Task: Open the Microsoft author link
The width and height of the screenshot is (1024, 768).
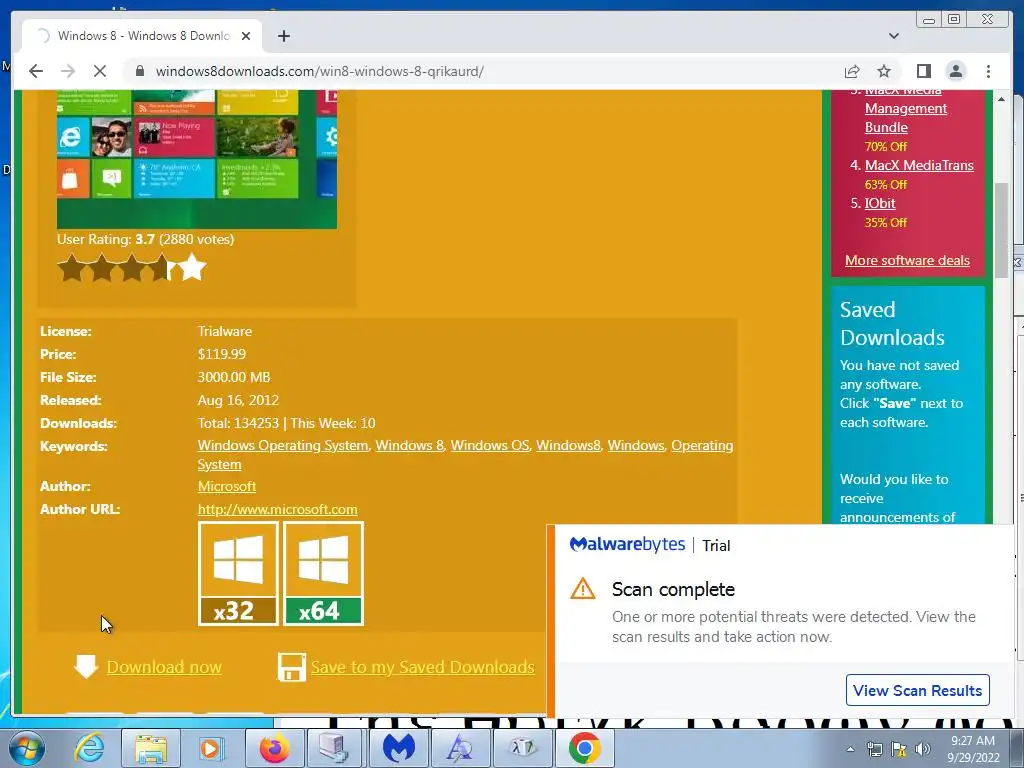Action: 227,487
